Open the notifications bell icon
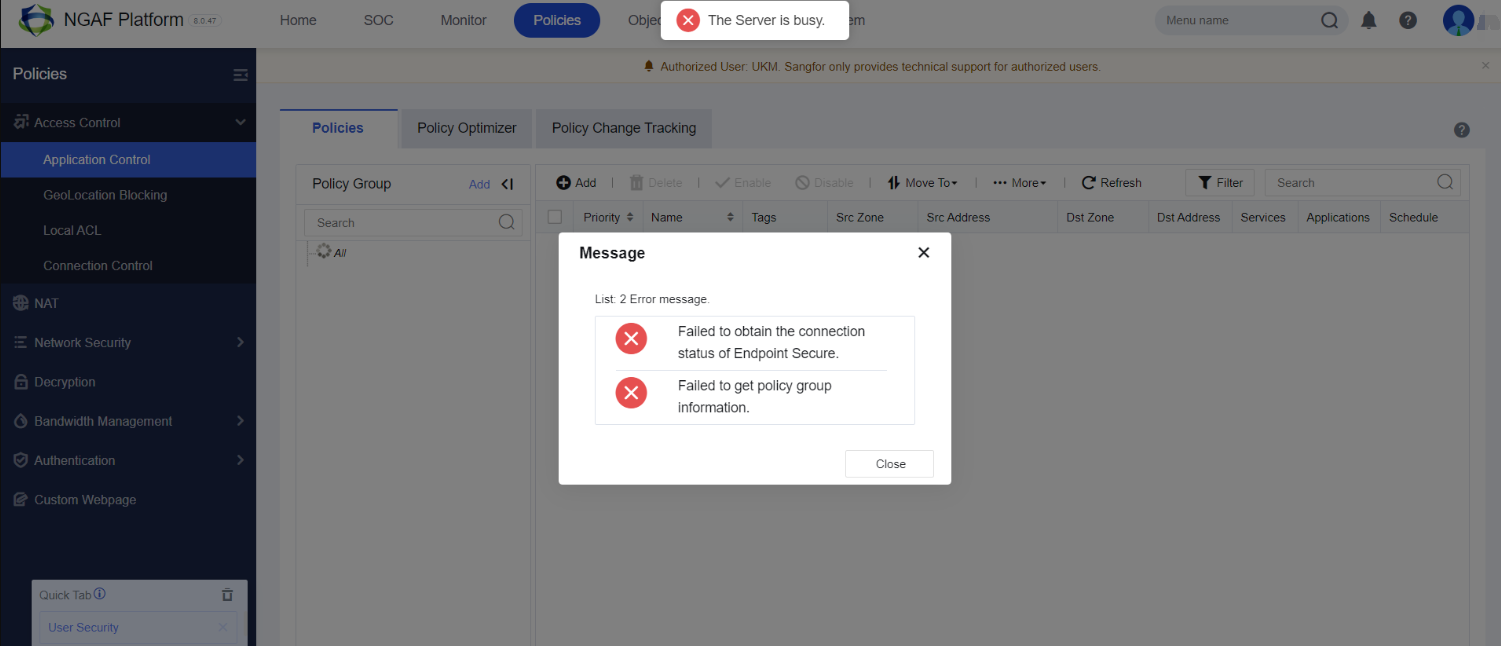 1369,20
